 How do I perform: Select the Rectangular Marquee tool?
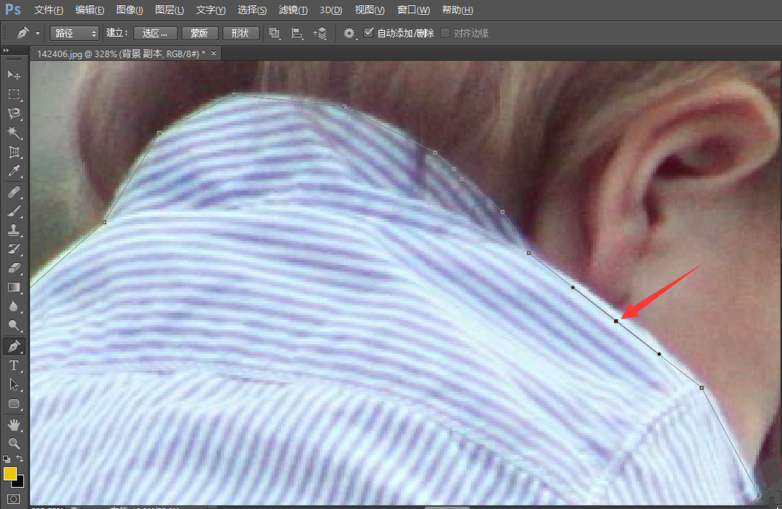point(13,95)
